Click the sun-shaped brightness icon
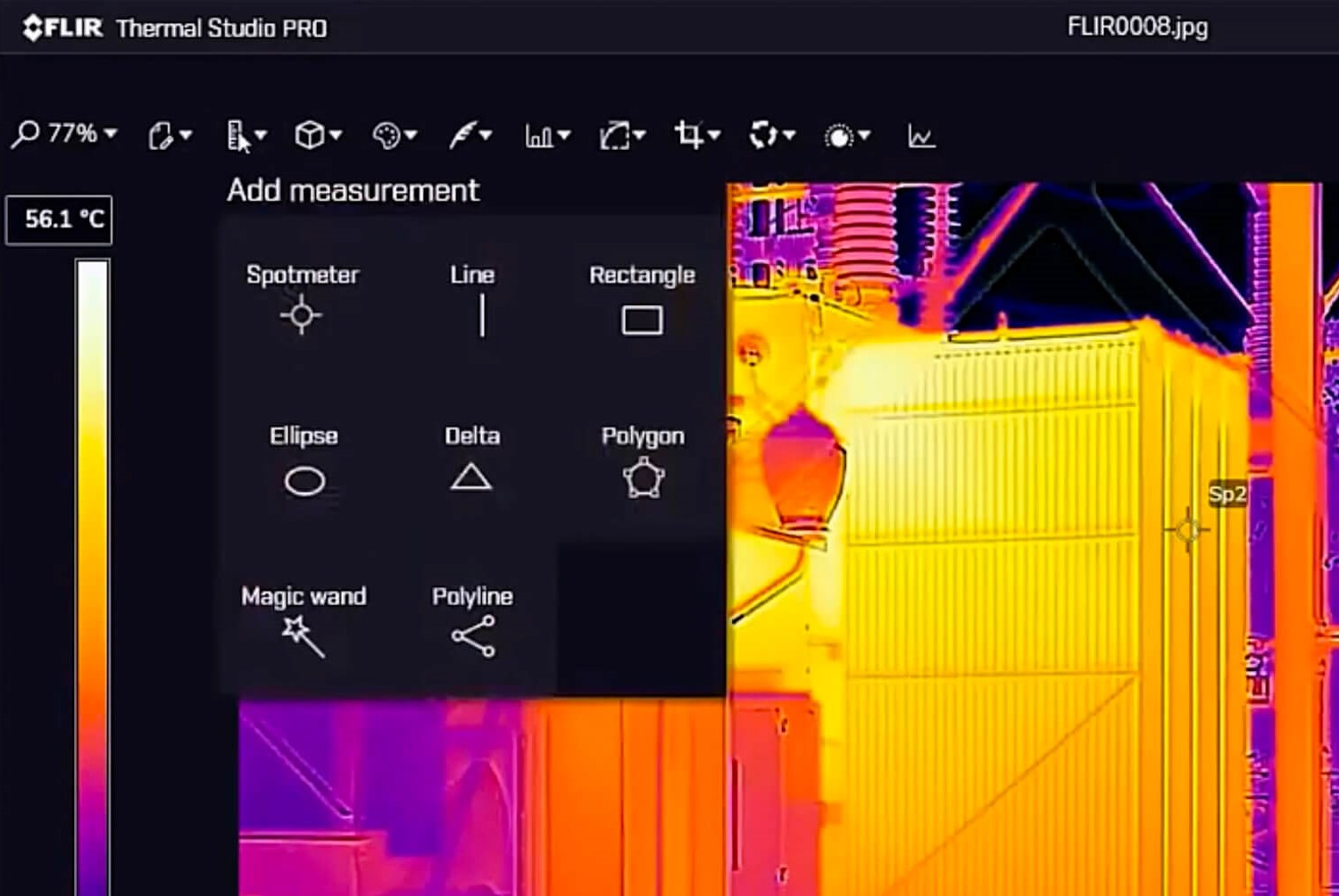Screen dimensions: 1339x896 pyautogui.click(x=839, y=137)
